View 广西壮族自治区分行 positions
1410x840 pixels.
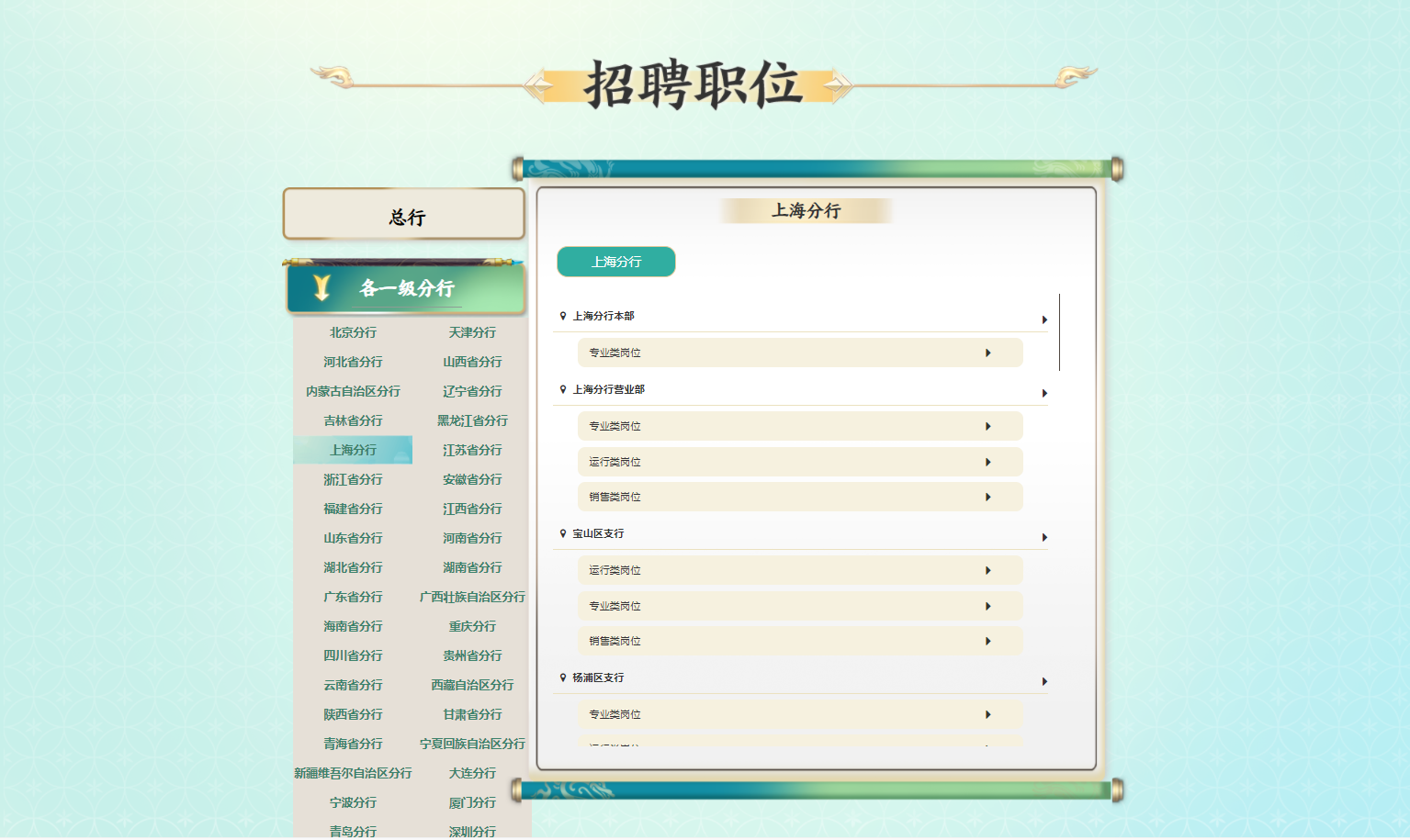click(472, 597)
